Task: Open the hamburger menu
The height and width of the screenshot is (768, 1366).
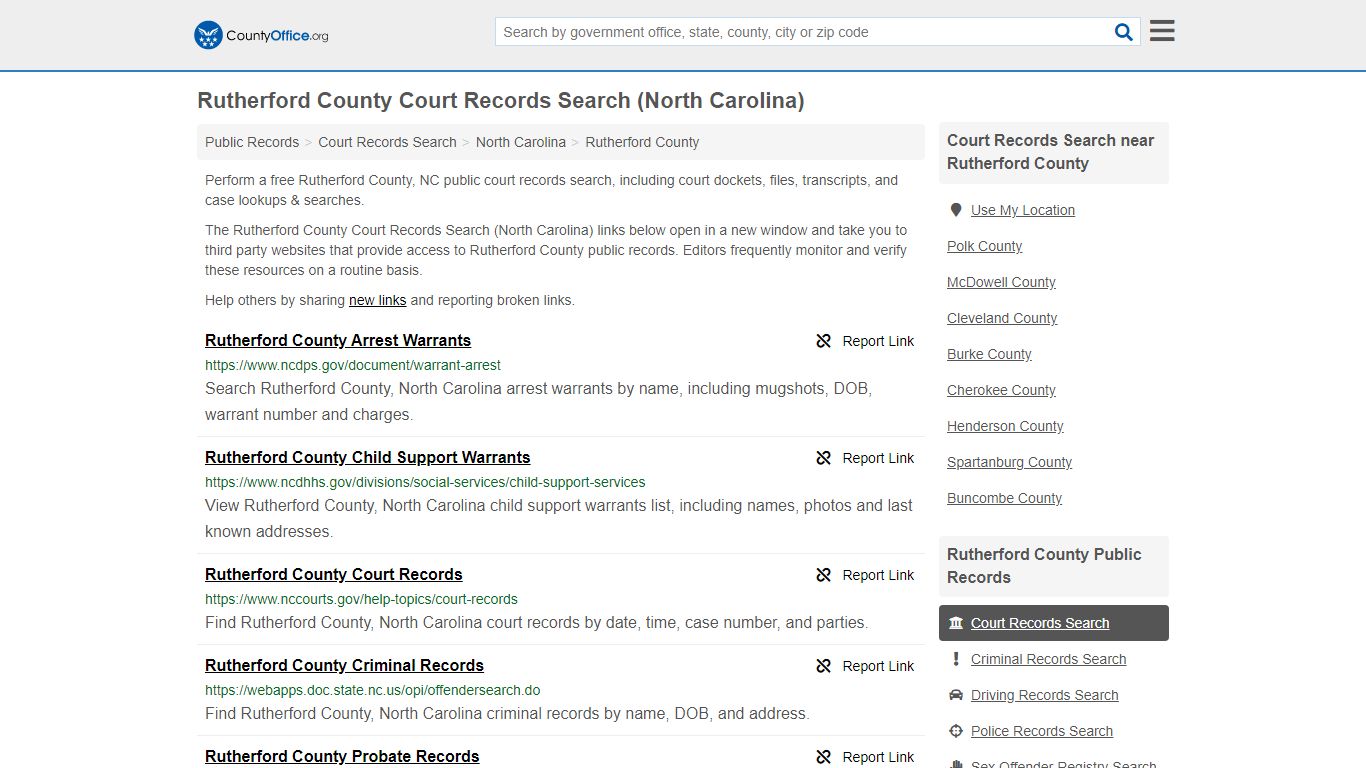Action: click(x=1162, y=31)
